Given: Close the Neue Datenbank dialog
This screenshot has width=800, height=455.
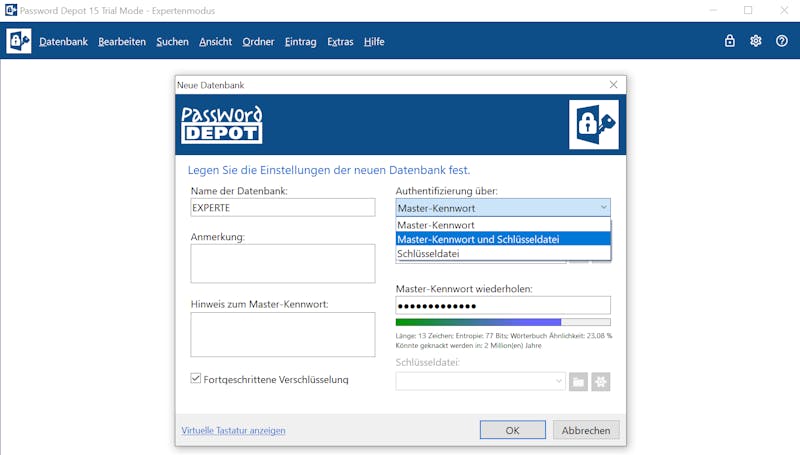Looking at the screenshot, I should (613, 85).
